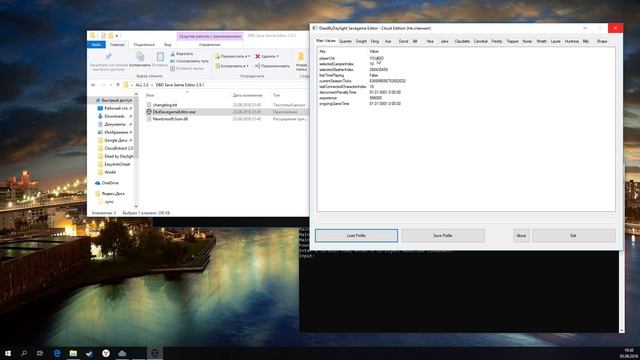Open the Cannibal character tab
Image resolution: width=640 pixels, height=360 pixels.
point(480,41)
